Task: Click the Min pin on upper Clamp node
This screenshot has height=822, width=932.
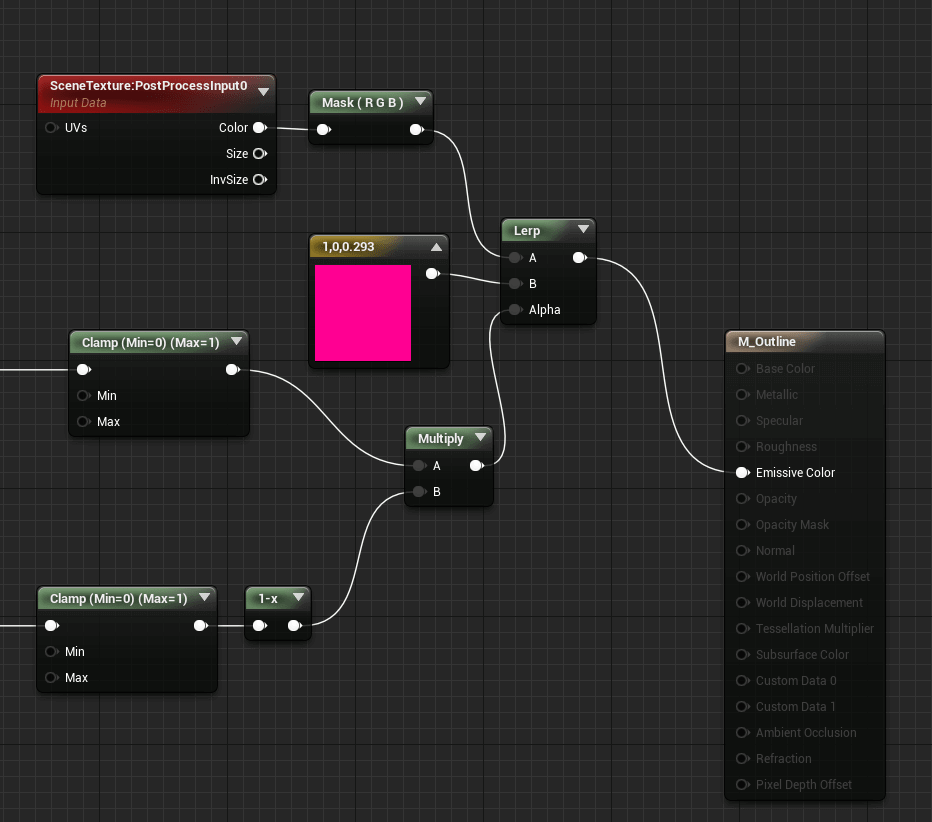Action: [x=84, y=396]
